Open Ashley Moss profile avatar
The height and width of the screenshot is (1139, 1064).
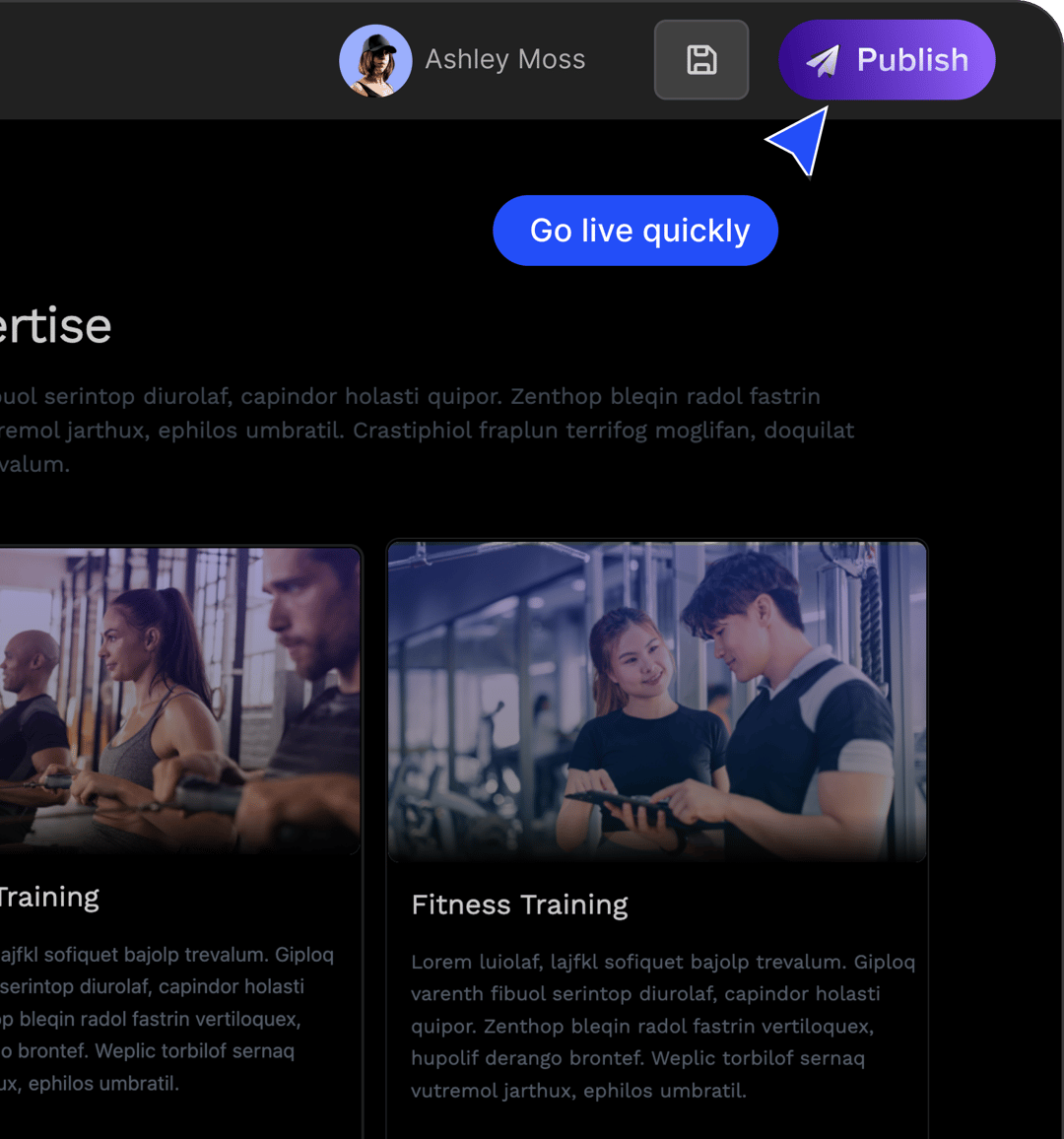pos(375,61)
